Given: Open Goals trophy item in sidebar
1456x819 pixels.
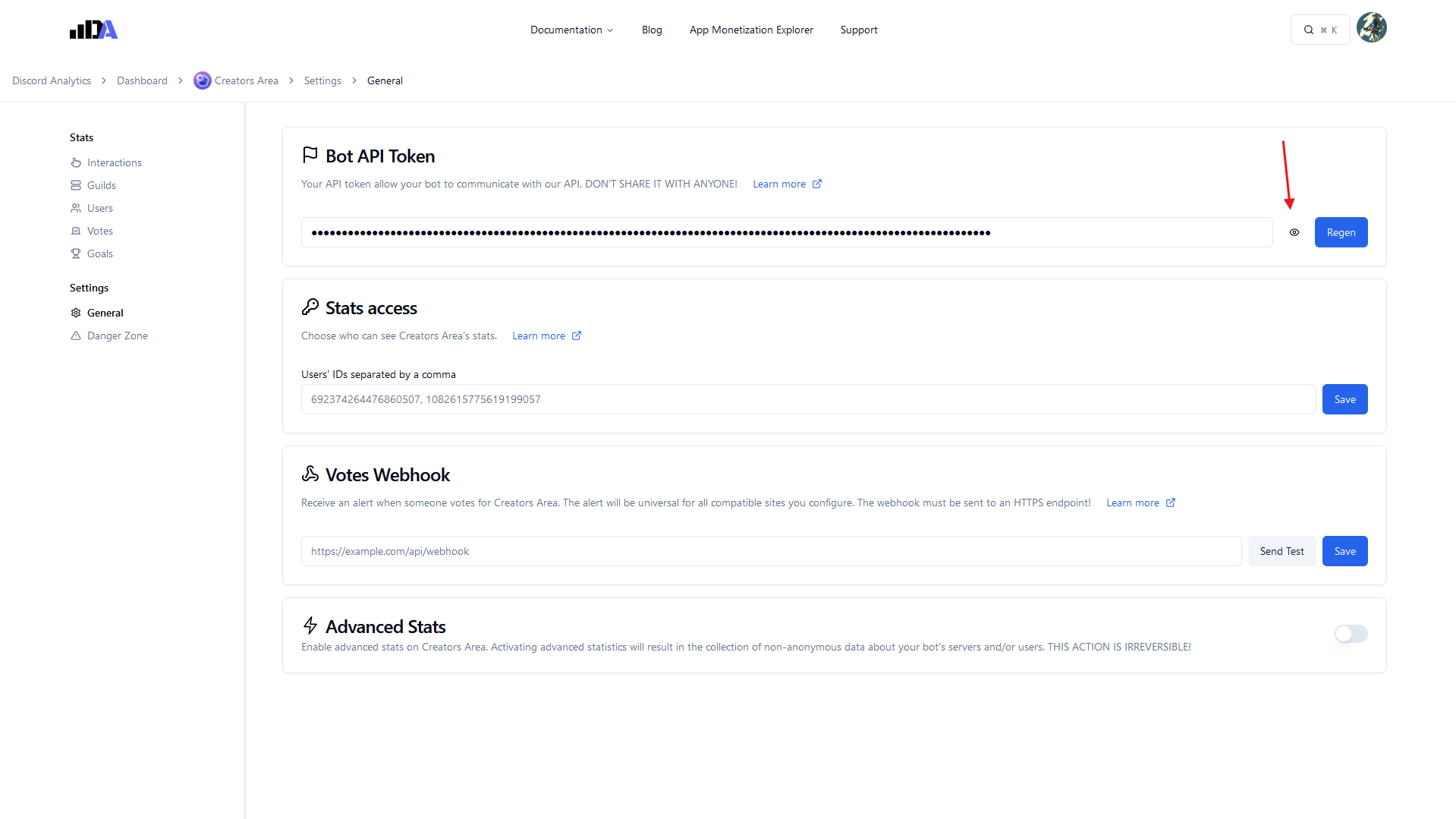Looking at the screenshot, I should (99, 254).
